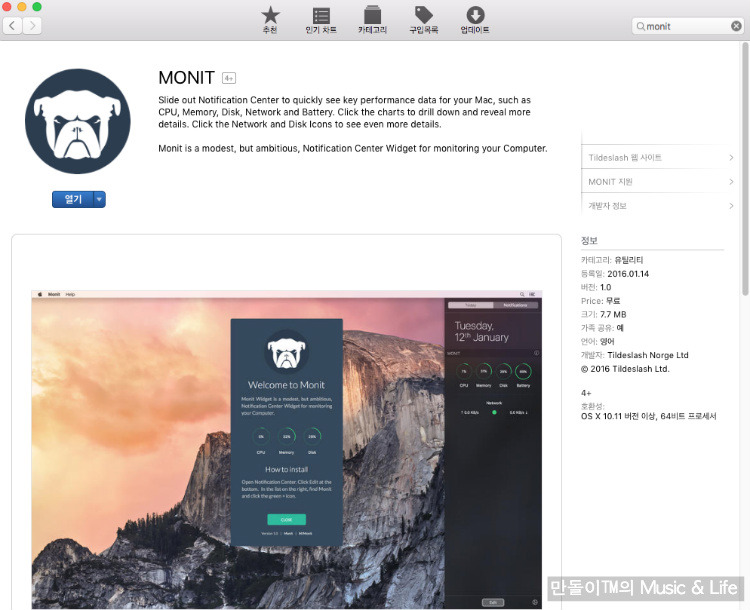Click the green Close button in the screenshot
750x610 pixels.
tap(287, 520)
